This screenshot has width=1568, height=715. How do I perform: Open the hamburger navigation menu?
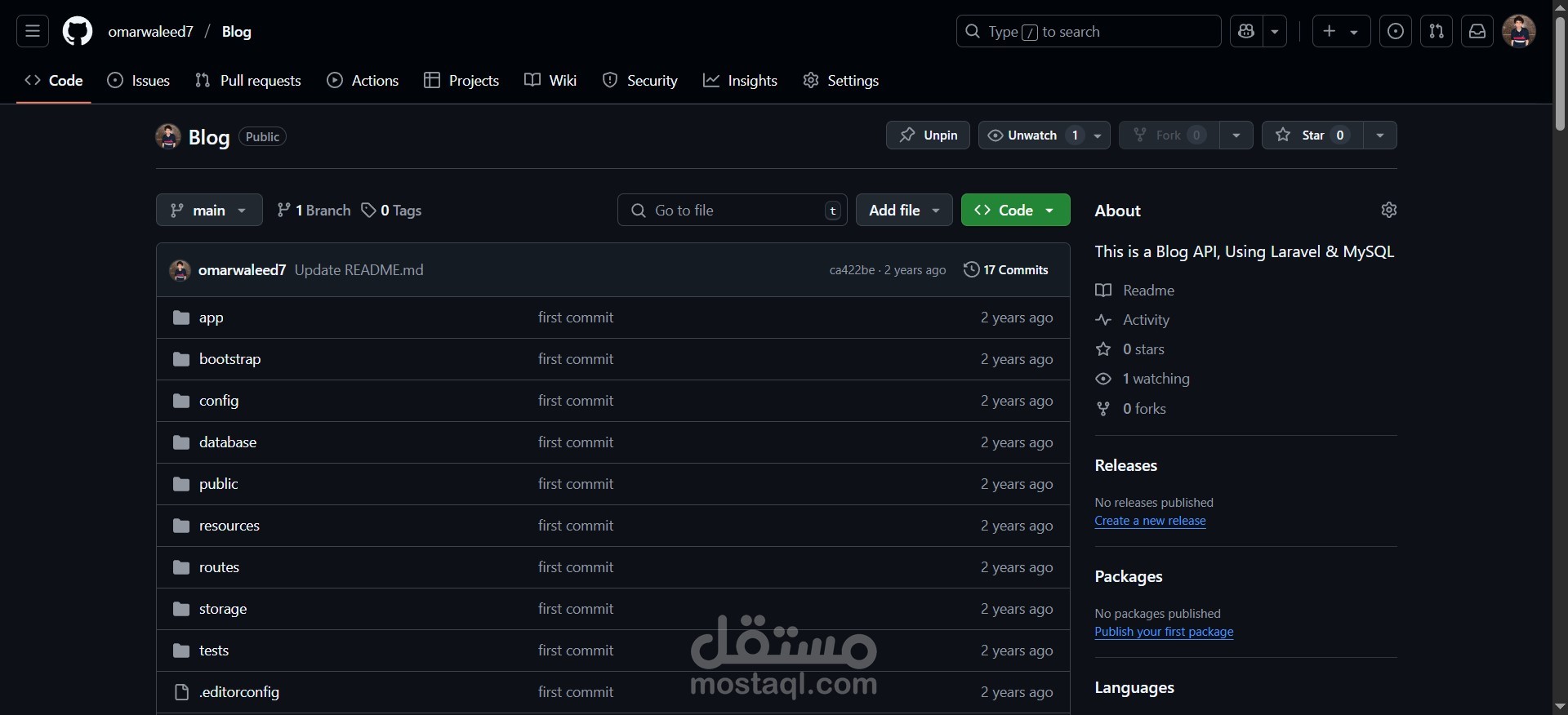pos(33,32)
